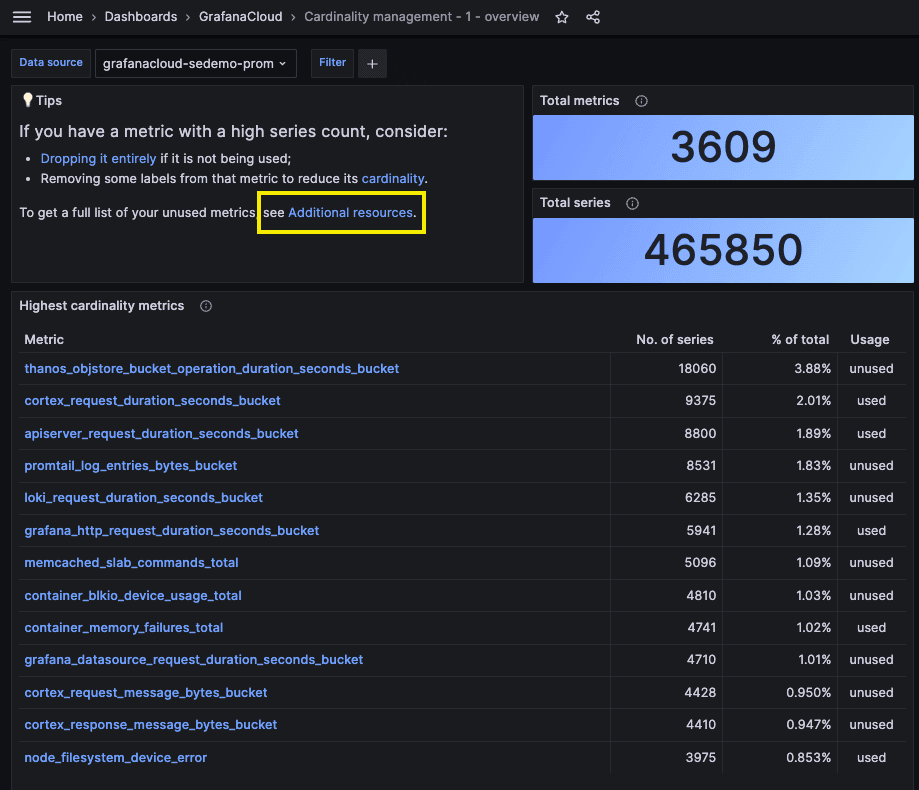Screen dimensions: 919x790
Task: Click the Total series gauge panel
Action: 722,251
